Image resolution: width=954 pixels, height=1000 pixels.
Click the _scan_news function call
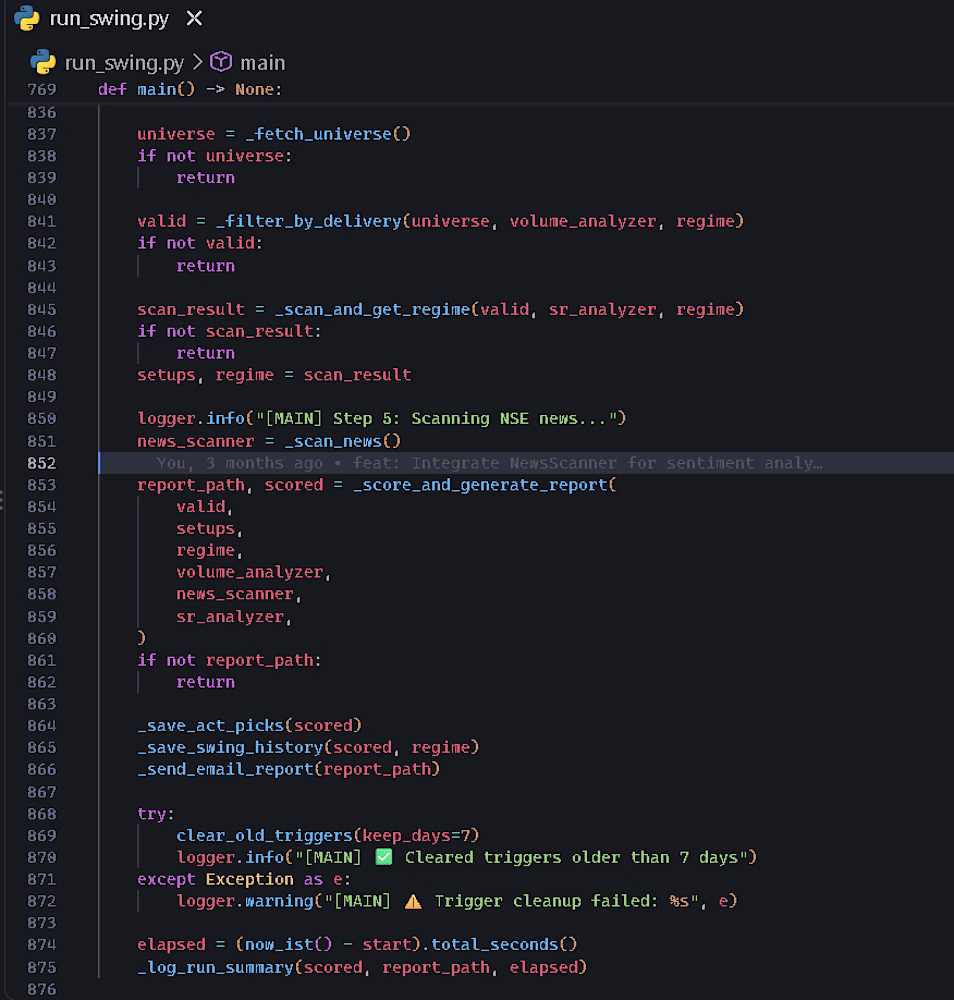tap(333, 441)
